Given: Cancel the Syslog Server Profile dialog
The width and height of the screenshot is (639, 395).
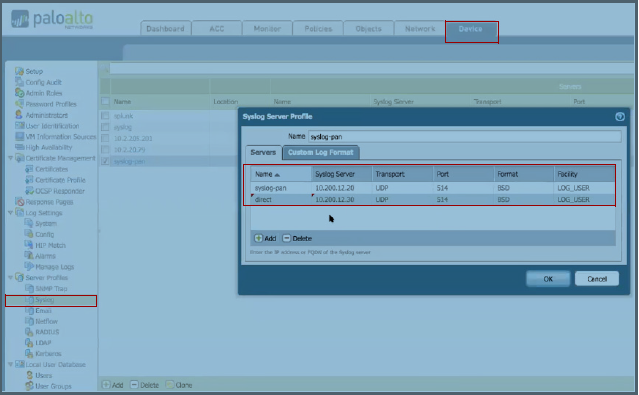Looking at the screenshot, I should (x=597, y=279).
